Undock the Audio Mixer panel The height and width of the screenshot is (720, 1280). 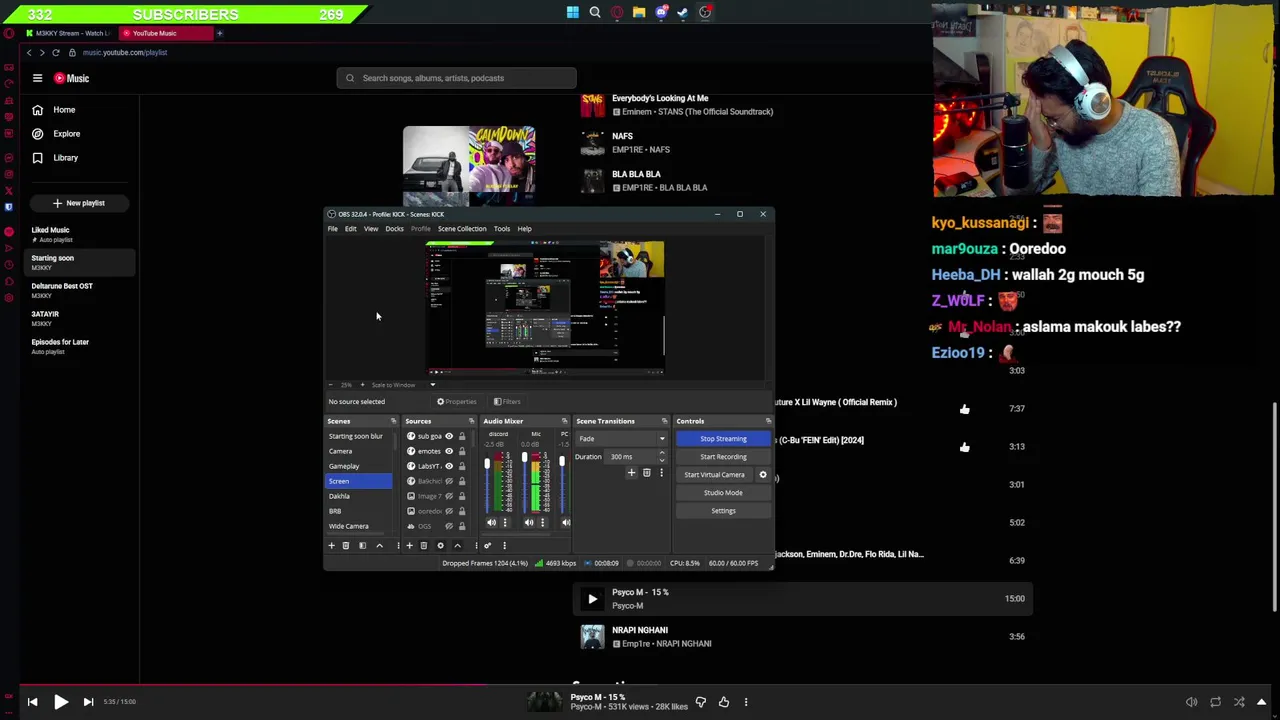tap(564, 421)
